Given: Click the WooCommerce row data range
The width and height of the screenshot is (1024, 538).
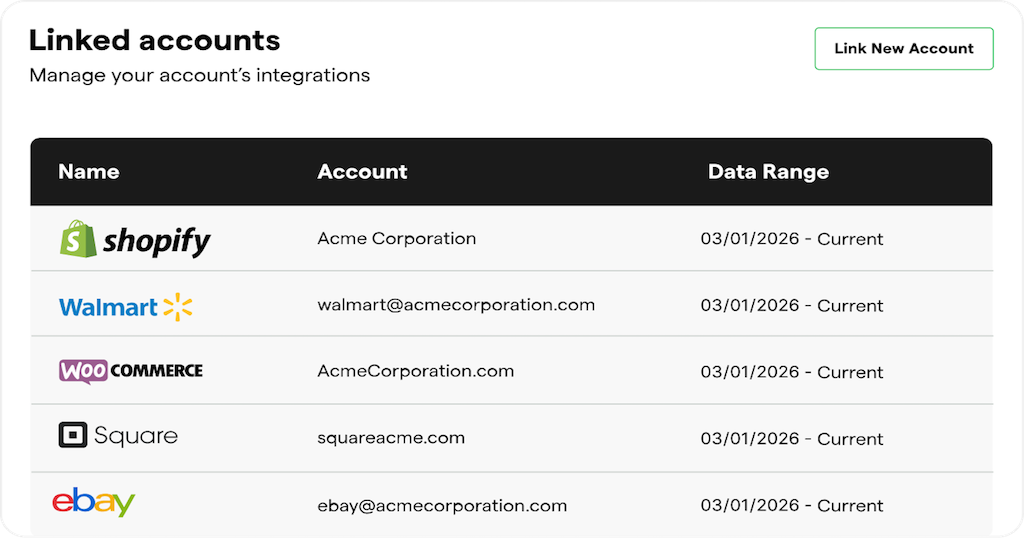Looking at the screenshot, I should 791,372.
